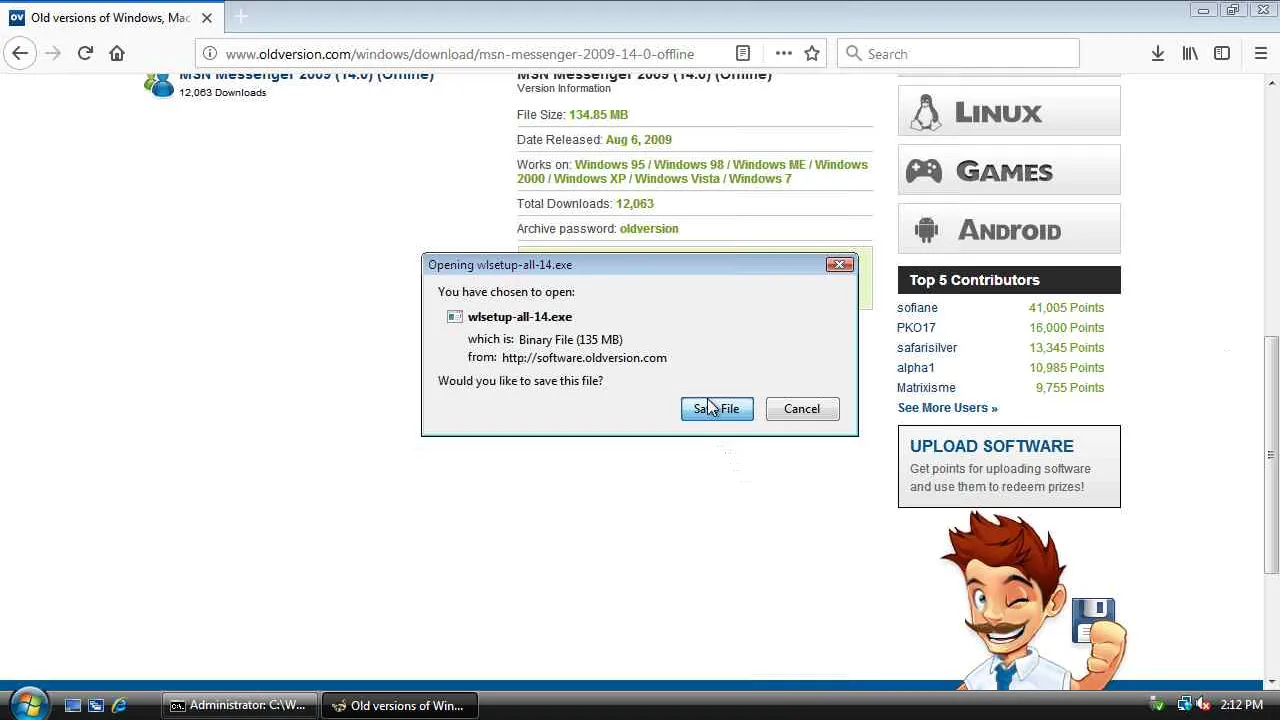Click Switch between windows quick launch icon
The height and width of the screenshot is (720, 1280).
pos(96,706)
